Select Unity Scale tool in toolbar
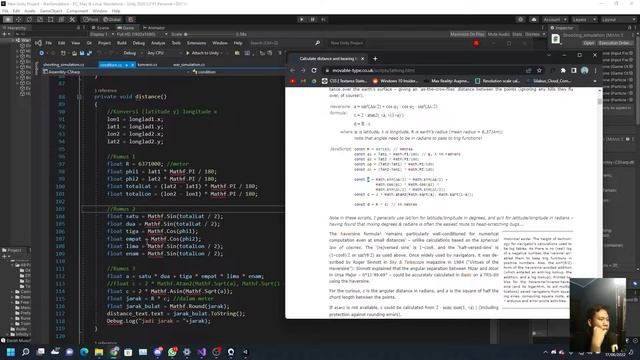 point(40,19)
